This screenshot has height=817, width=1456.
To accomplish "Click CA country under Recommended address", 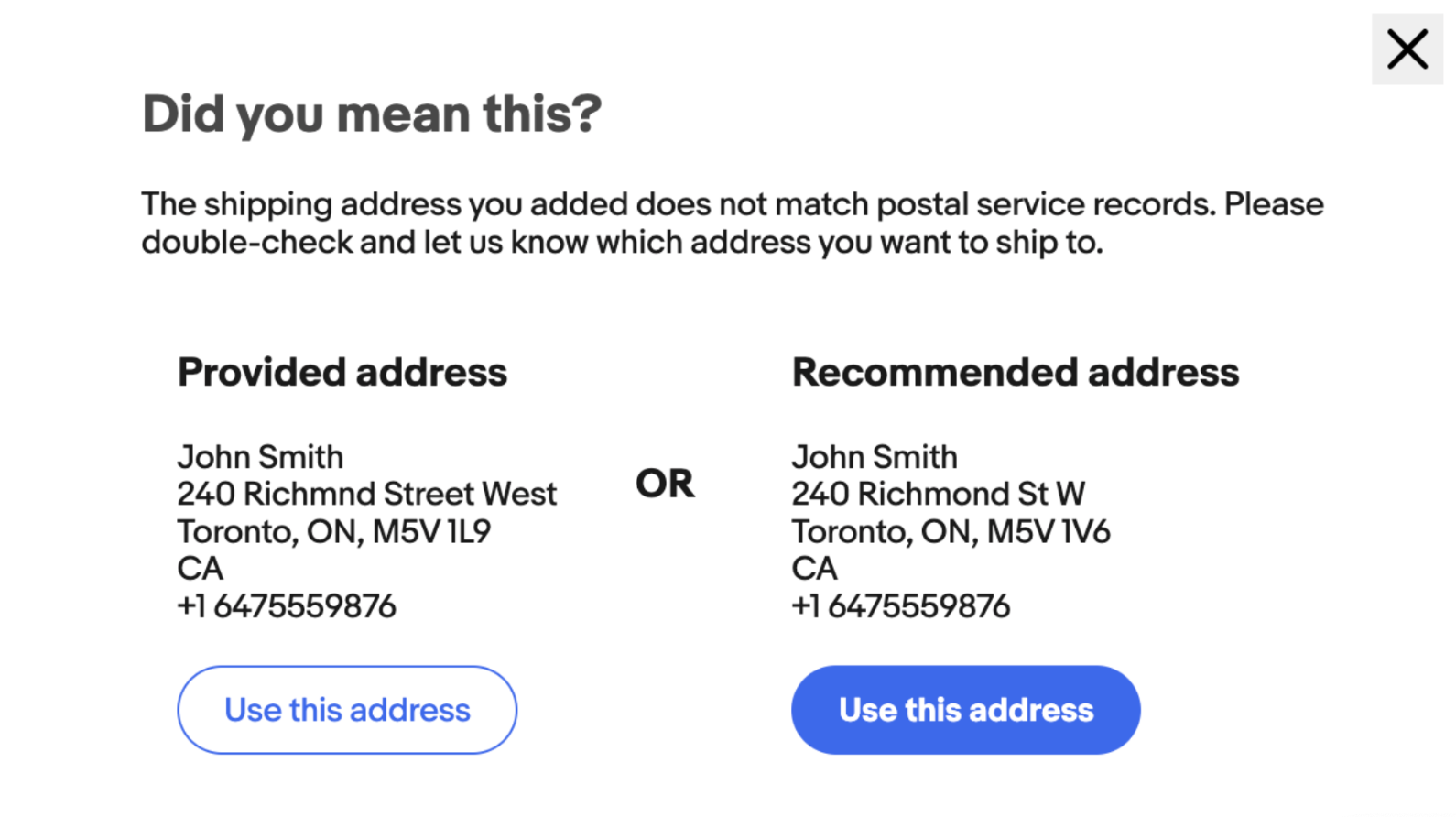I will 814,569.
